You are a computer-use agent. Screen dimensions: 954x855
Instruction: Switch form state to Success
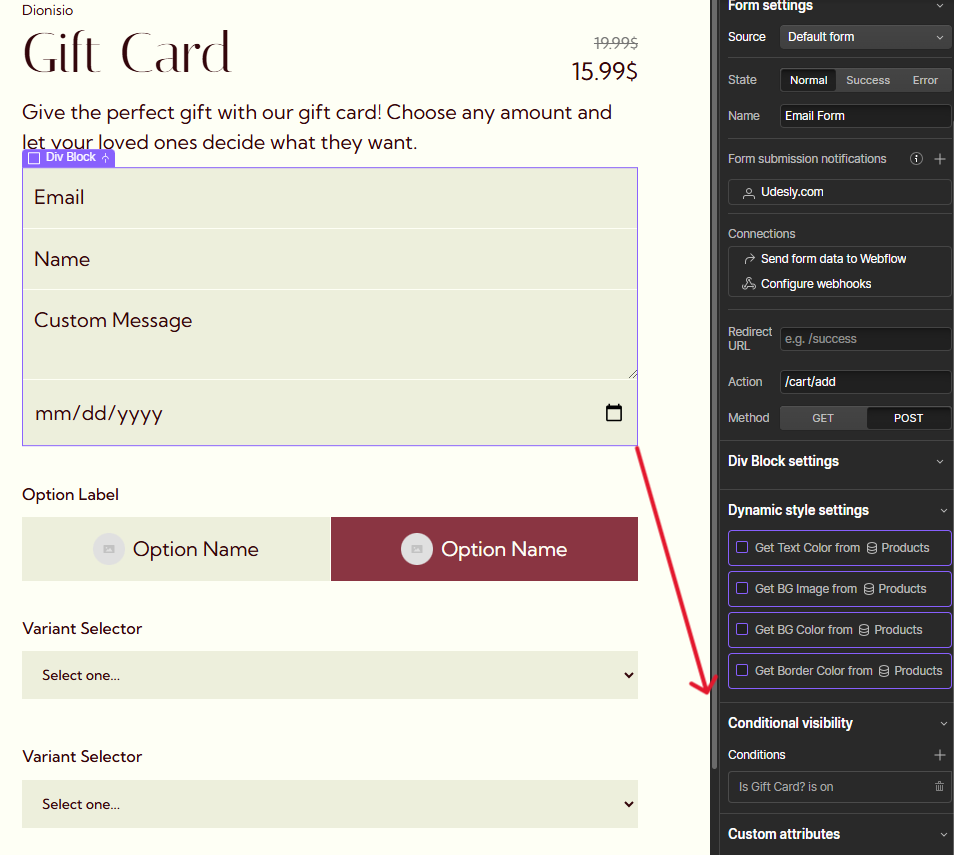point(867,80)
